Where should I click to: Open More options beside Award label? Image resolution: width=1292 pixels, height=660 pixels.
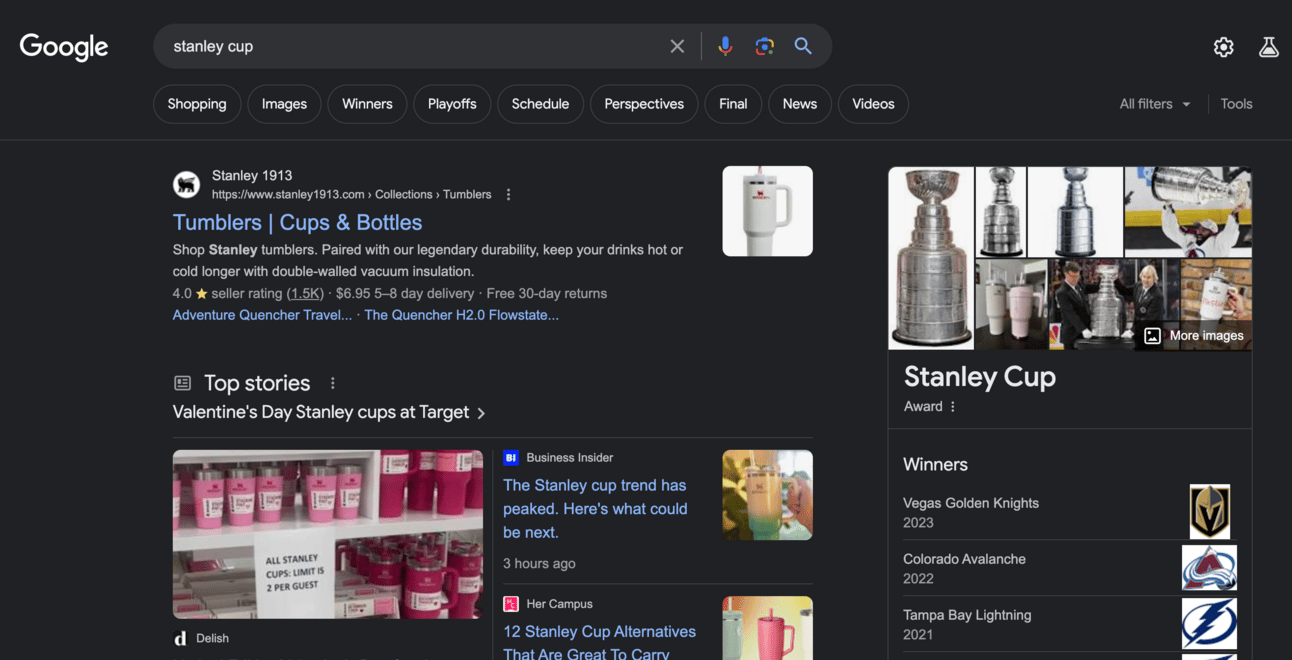pyautogui.click(x=953, y=407)
